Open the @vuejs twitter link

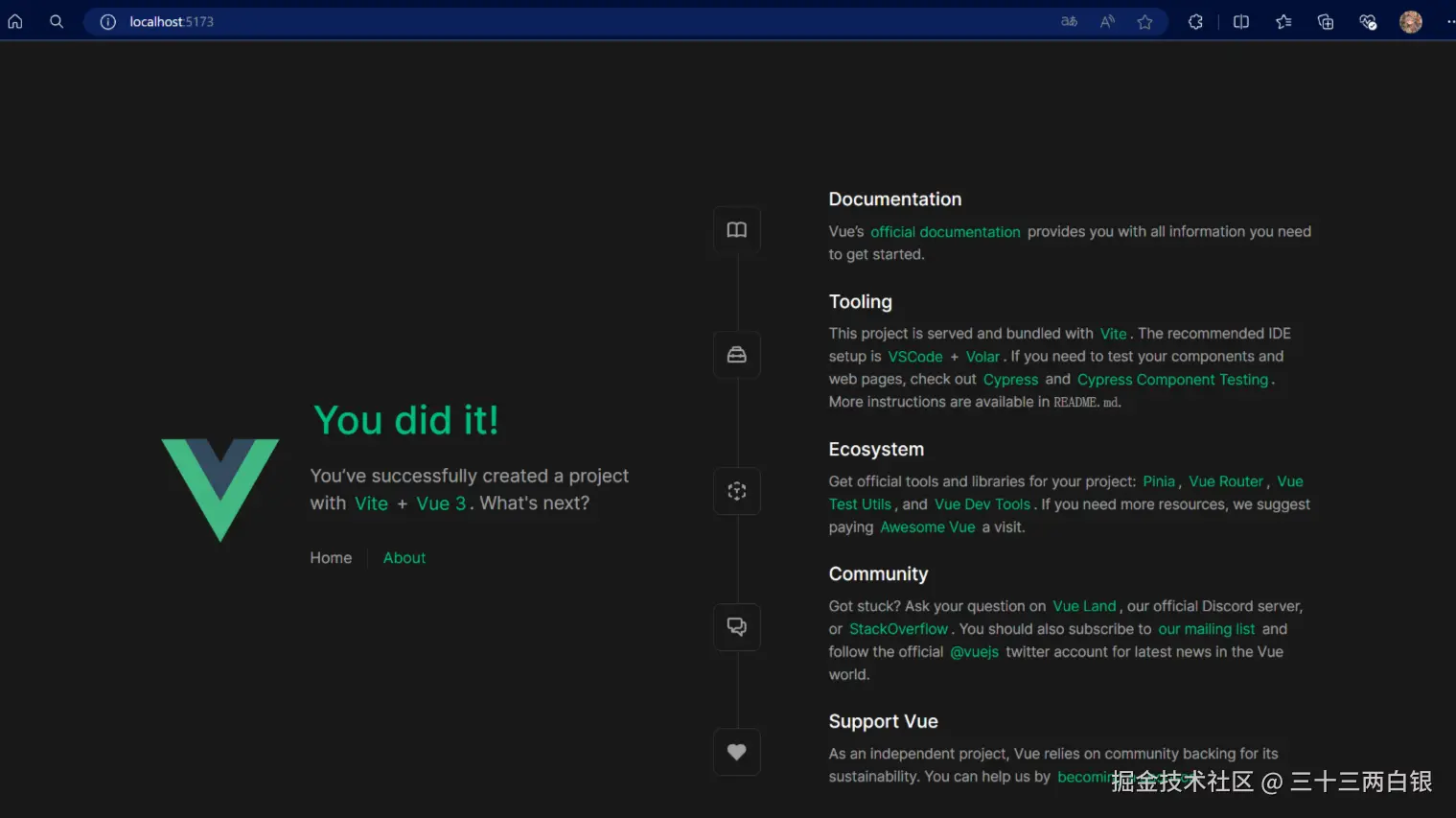pos(974,652)
